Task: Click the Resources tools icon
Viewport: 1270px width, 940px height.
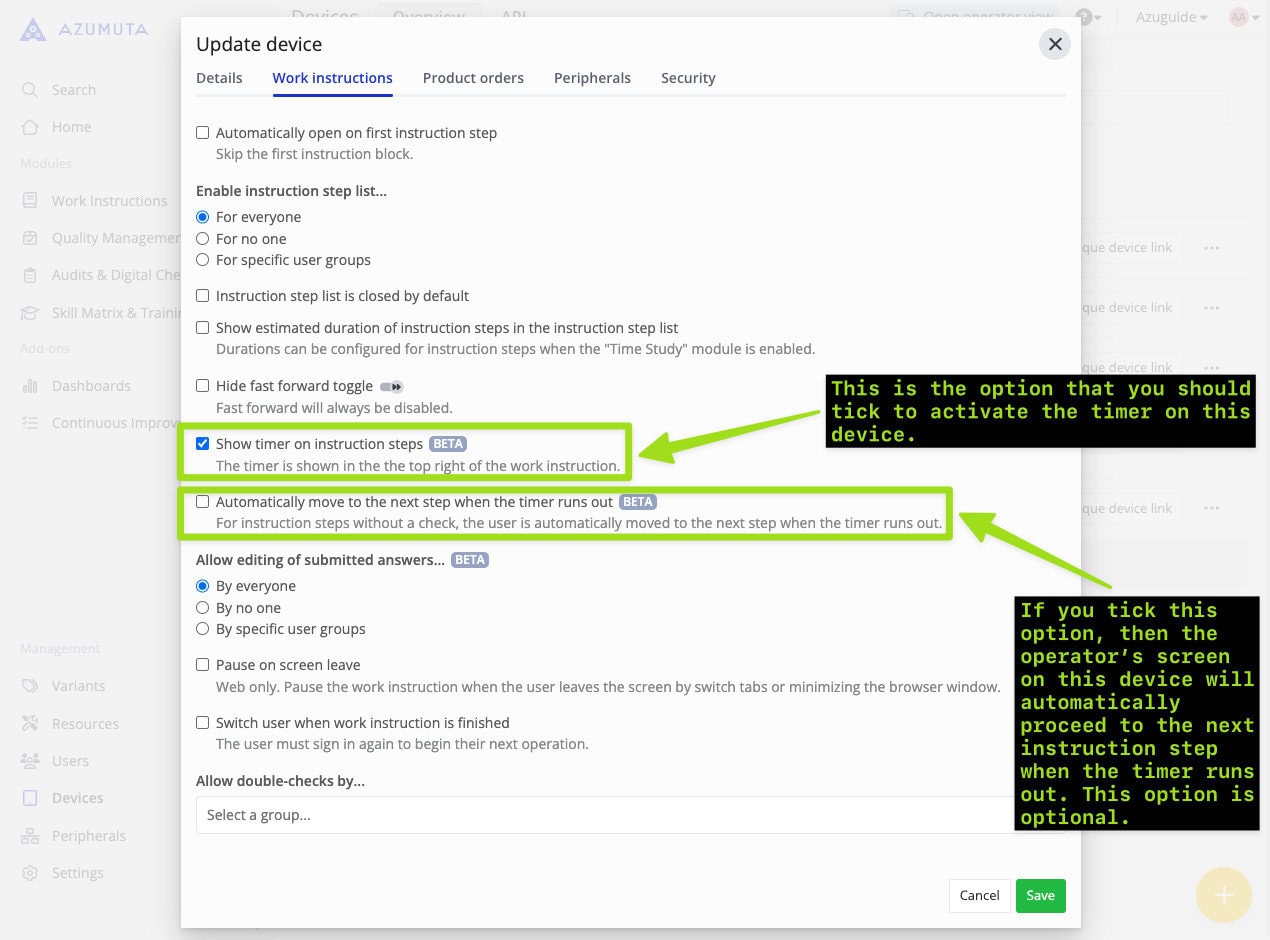Action: coord(30,724)
